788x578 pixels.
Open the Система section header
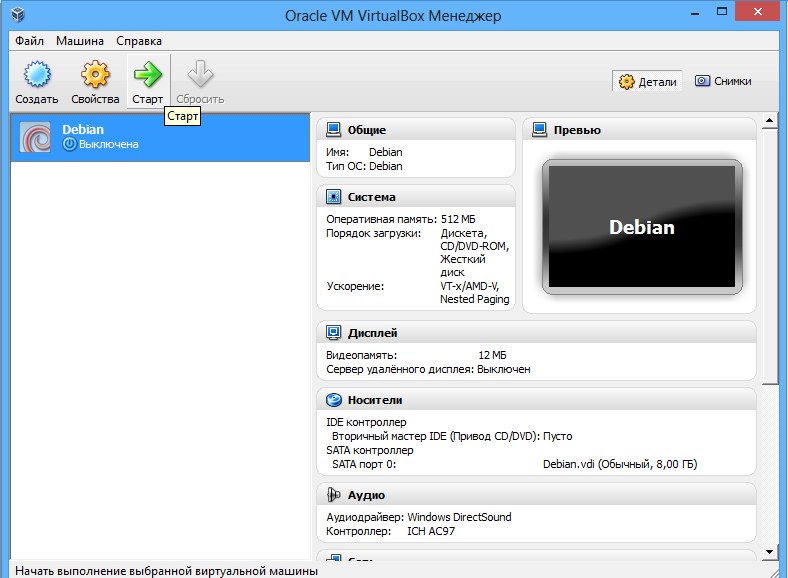[x=416, y=197]
